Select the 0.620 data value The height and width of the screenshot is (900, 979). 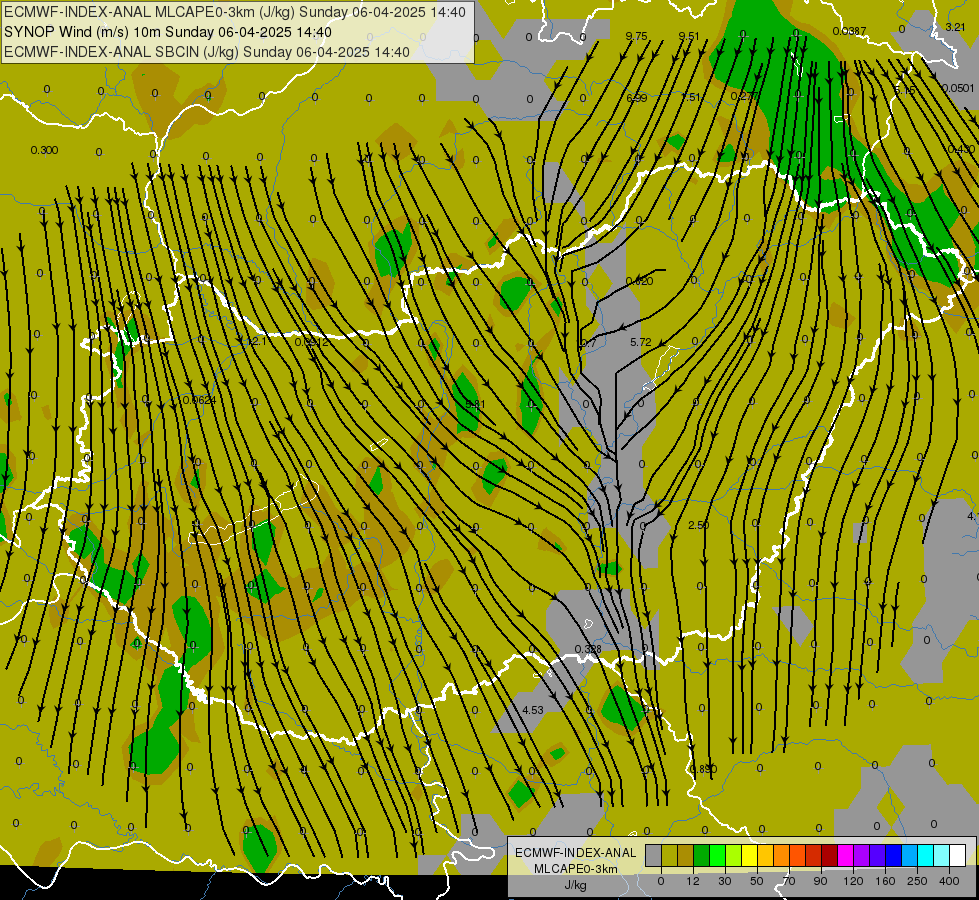point(639,281)
